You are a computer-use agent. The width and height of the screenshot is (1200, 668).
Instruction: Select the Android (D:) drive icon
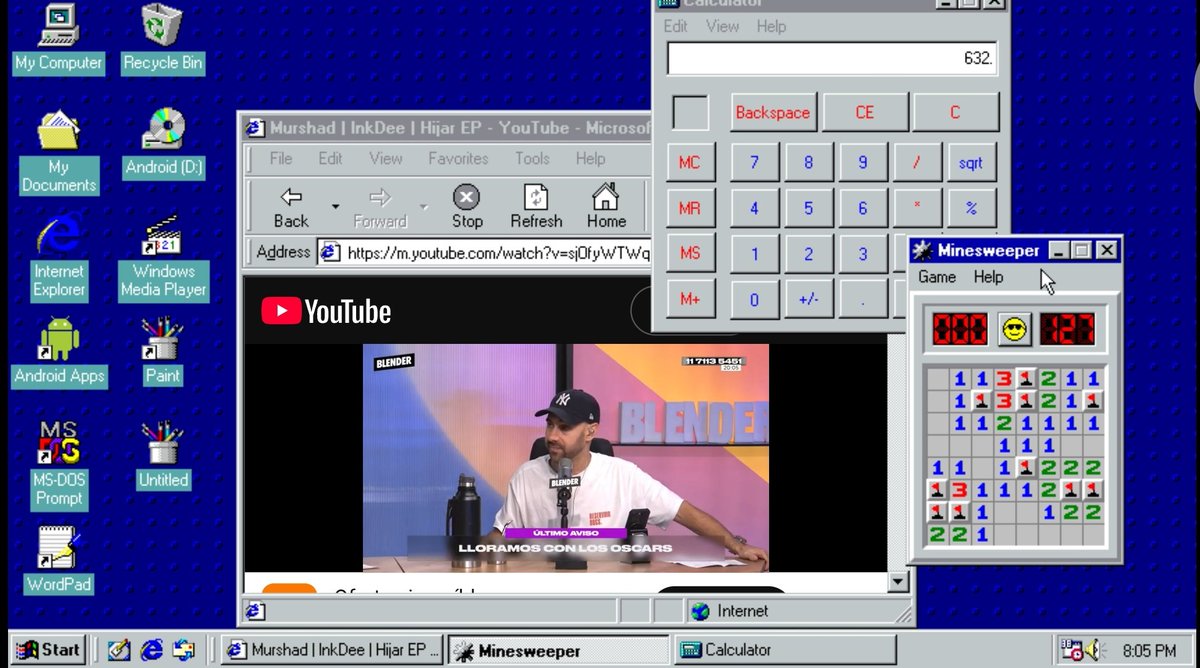point(163,143)
